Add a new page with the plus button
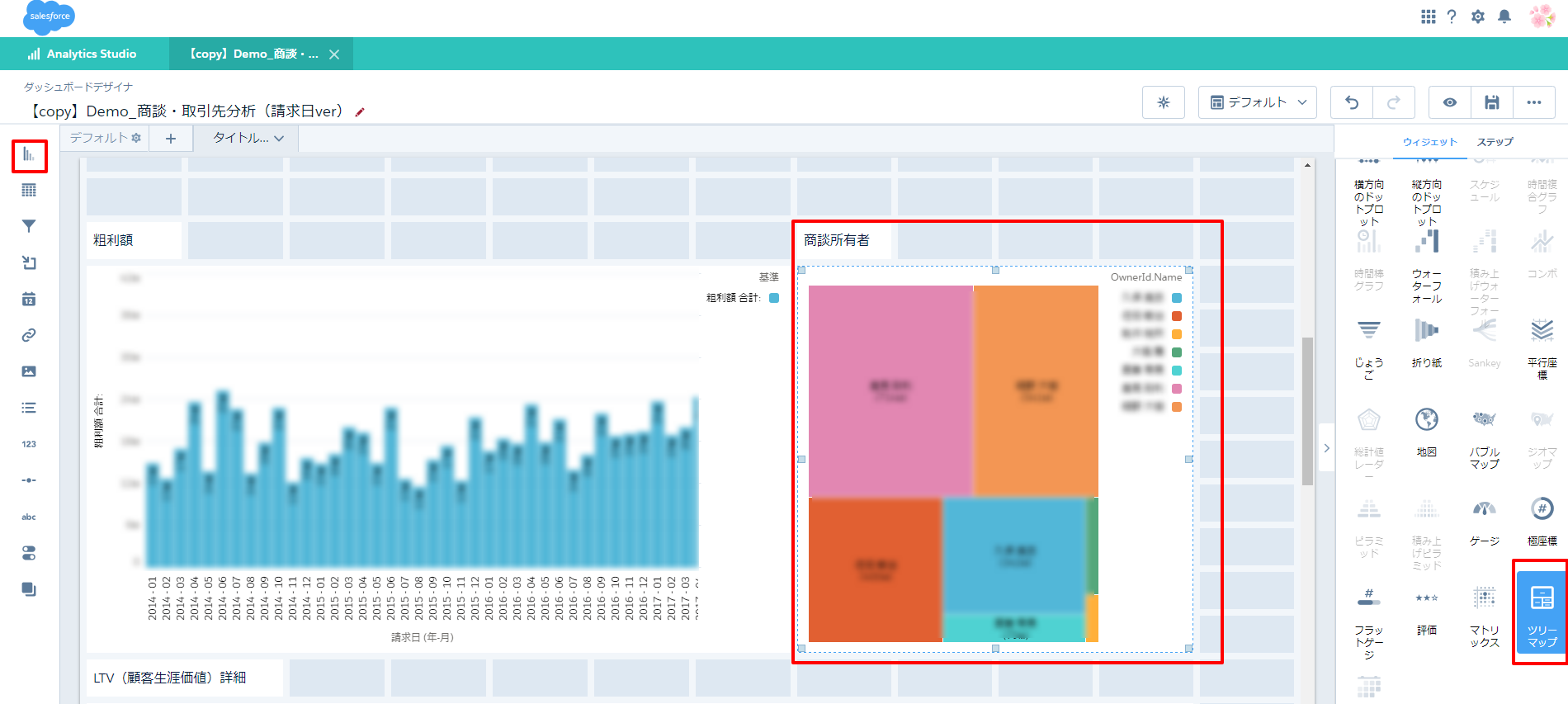Viewport: 1568px width, 704px height. pos(171,139)
